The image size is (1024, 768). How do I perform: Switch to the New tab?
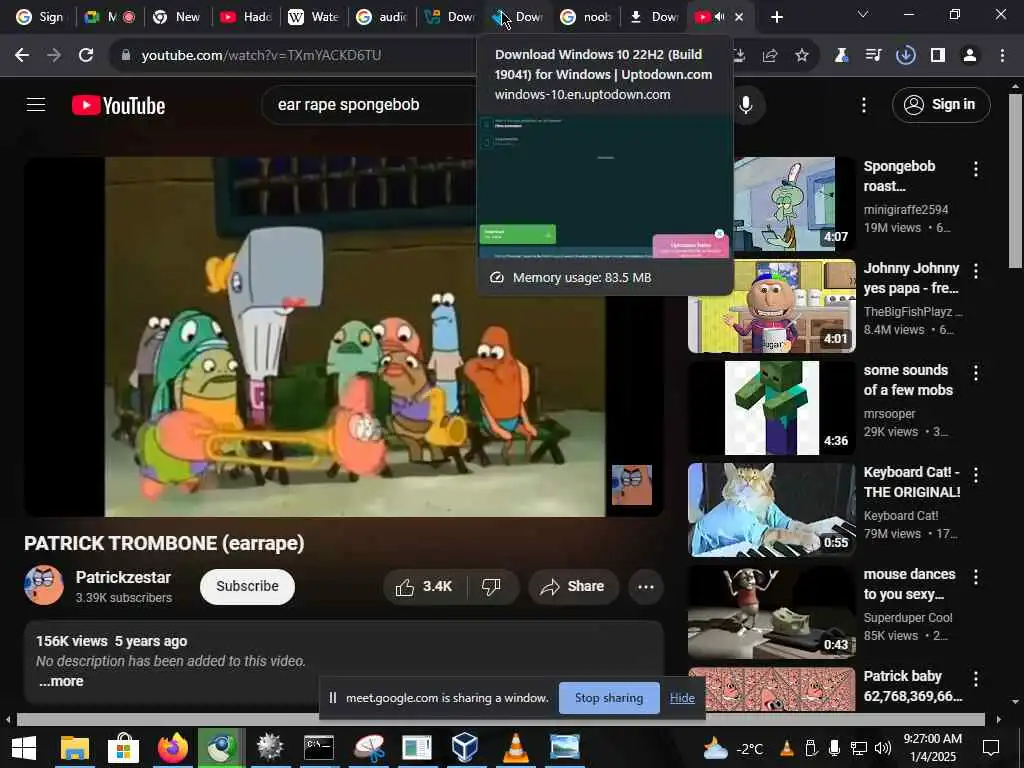tap(176, 17)
